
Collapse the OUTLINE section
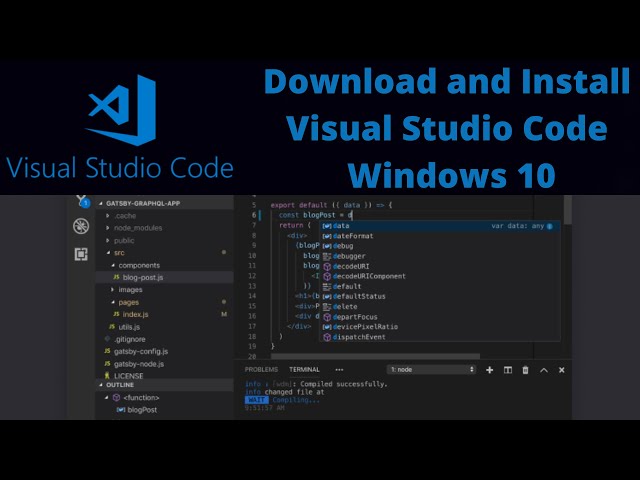pos(164,385)
